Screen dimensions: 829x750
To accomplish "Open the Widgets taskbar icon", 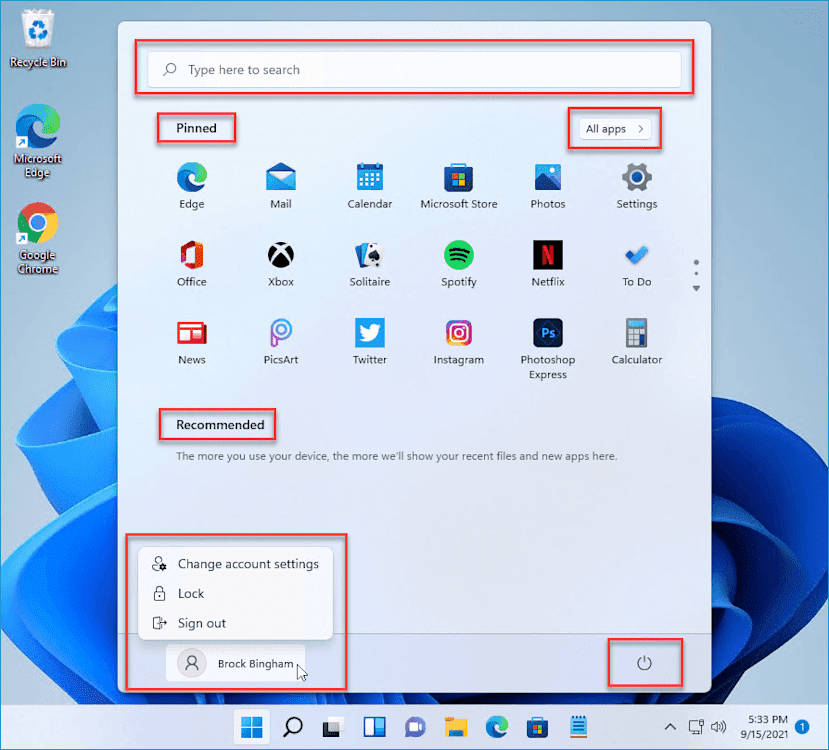I will tap(374, 727).
